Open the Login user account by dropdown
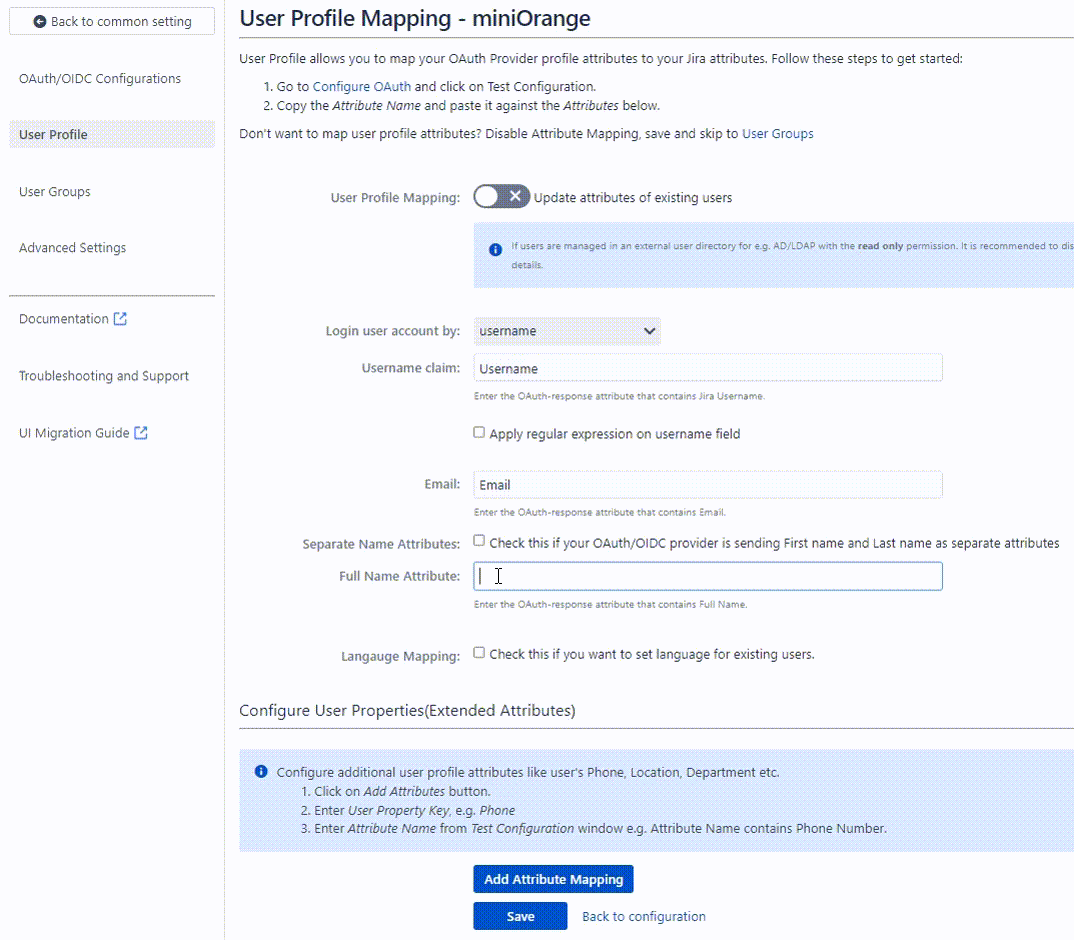This screenshot has height=940, width=1074. [567, 331]
